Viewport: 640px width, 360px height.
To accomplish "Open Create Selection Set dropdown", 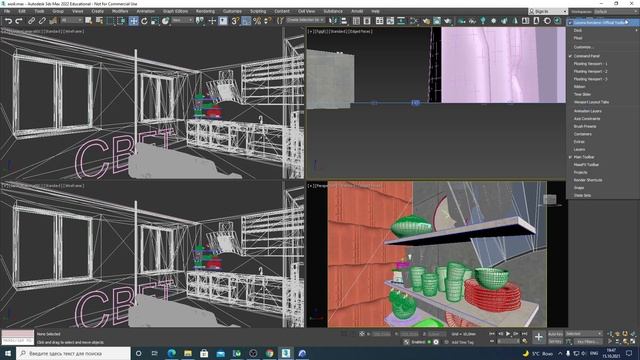I will pyautogui.click(x=305, y=20).
